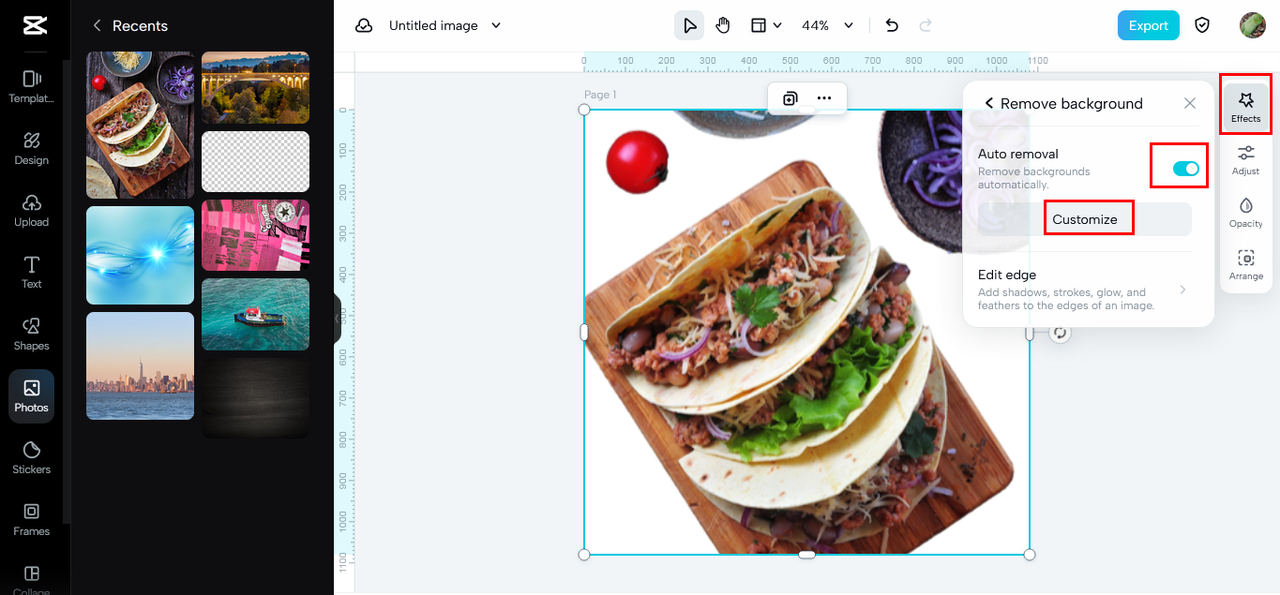Select the pointer selection tool

tap(689, 26)
